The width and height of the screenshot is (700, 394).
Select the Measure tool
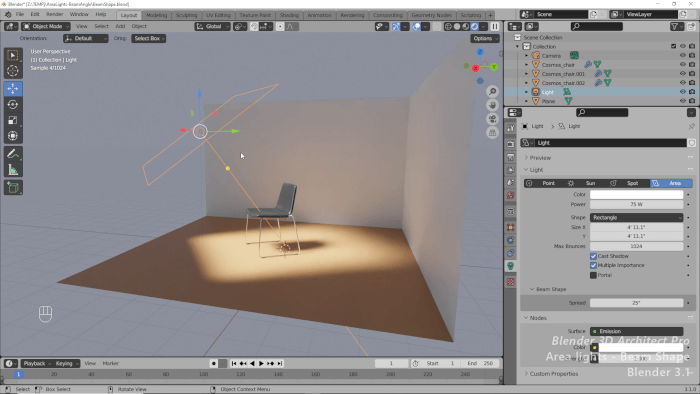point(13,170)
